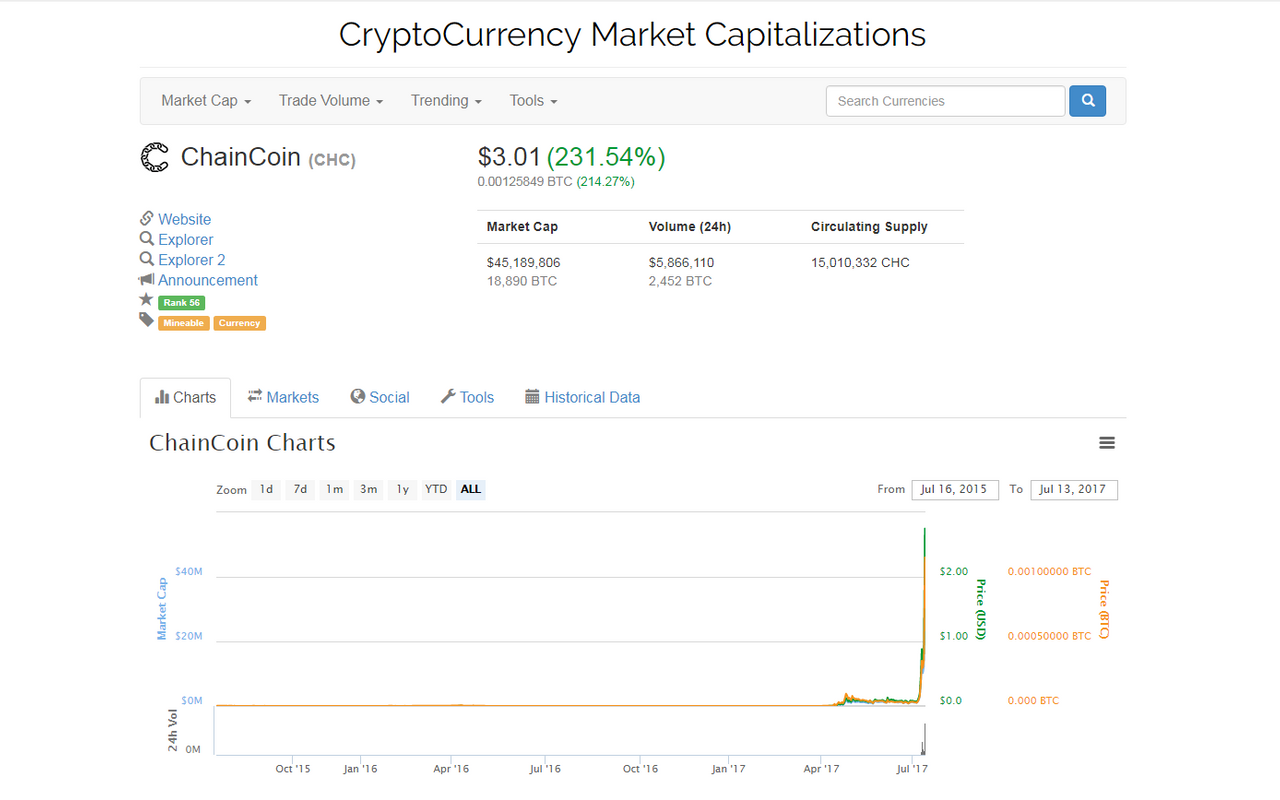Click the Mineable tag badge
1280x800 pixels.
pos(184,323)
